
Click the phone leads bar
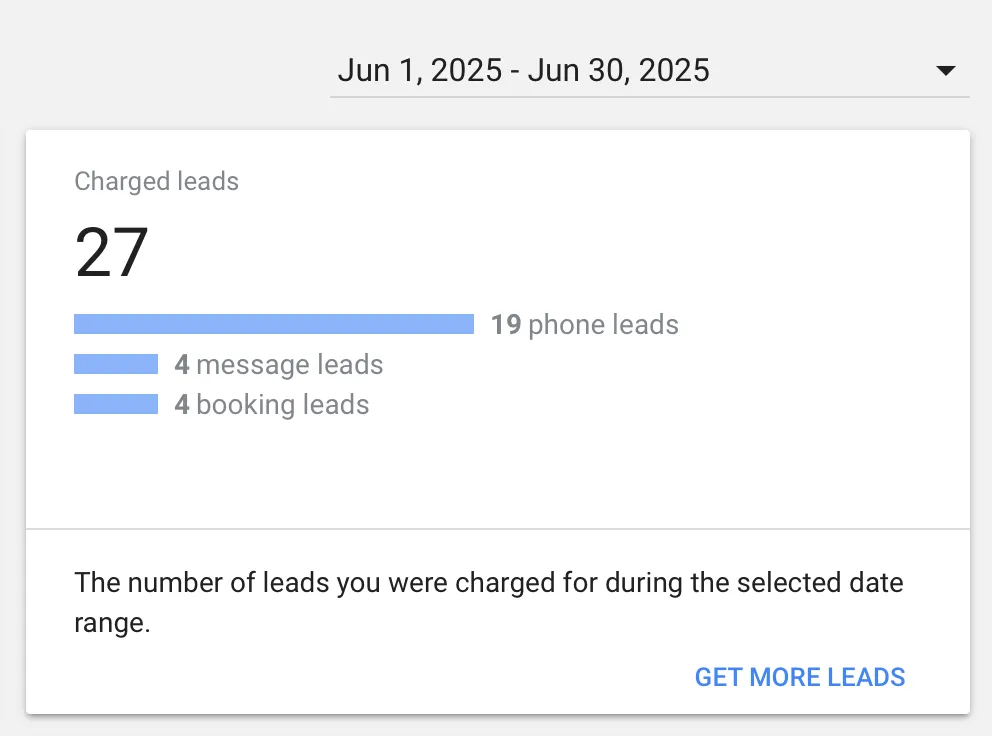[273, 323]
